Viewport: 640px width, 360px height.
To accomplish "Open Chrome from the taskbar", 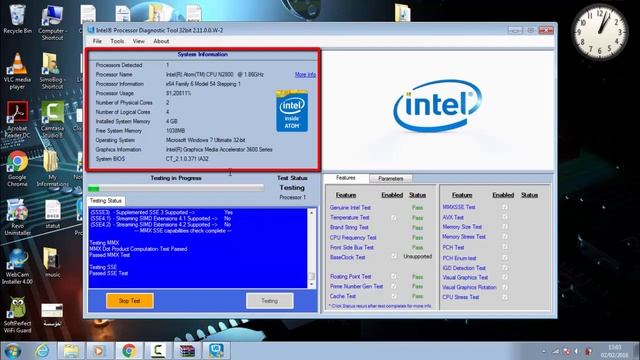I will [129, 351].
